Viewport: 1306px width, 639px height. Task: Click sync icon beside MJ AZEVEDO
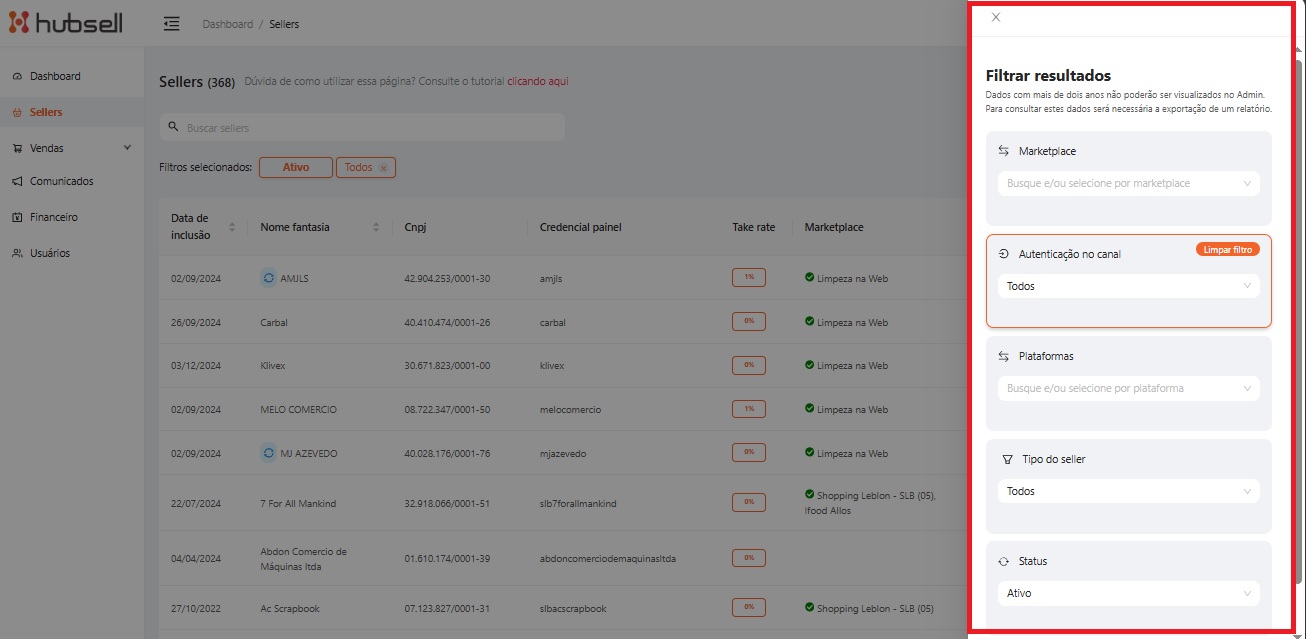[x=268, y=453]
